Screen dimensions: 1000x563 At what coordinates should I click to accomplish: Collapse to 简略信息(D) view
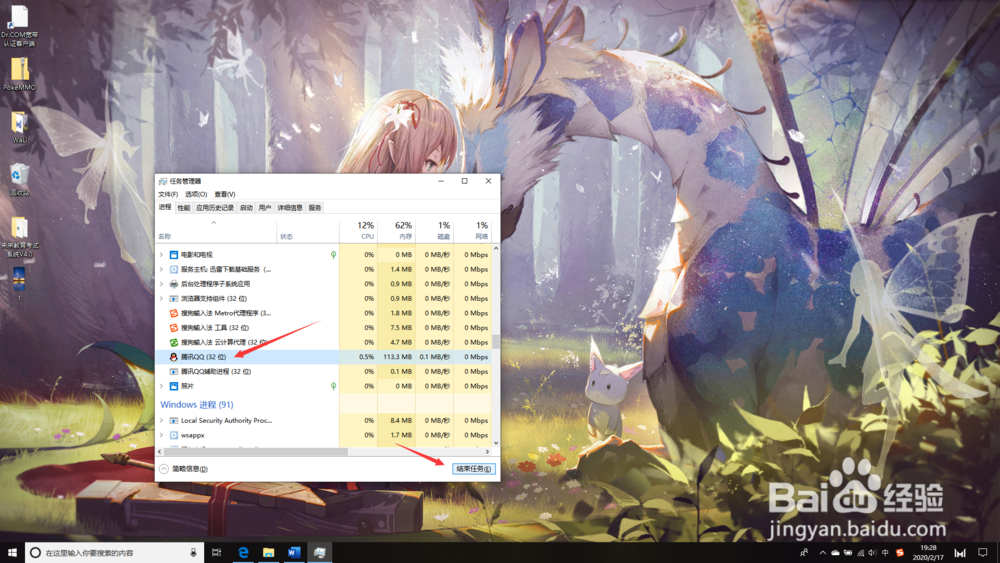(x=184, y=469)
